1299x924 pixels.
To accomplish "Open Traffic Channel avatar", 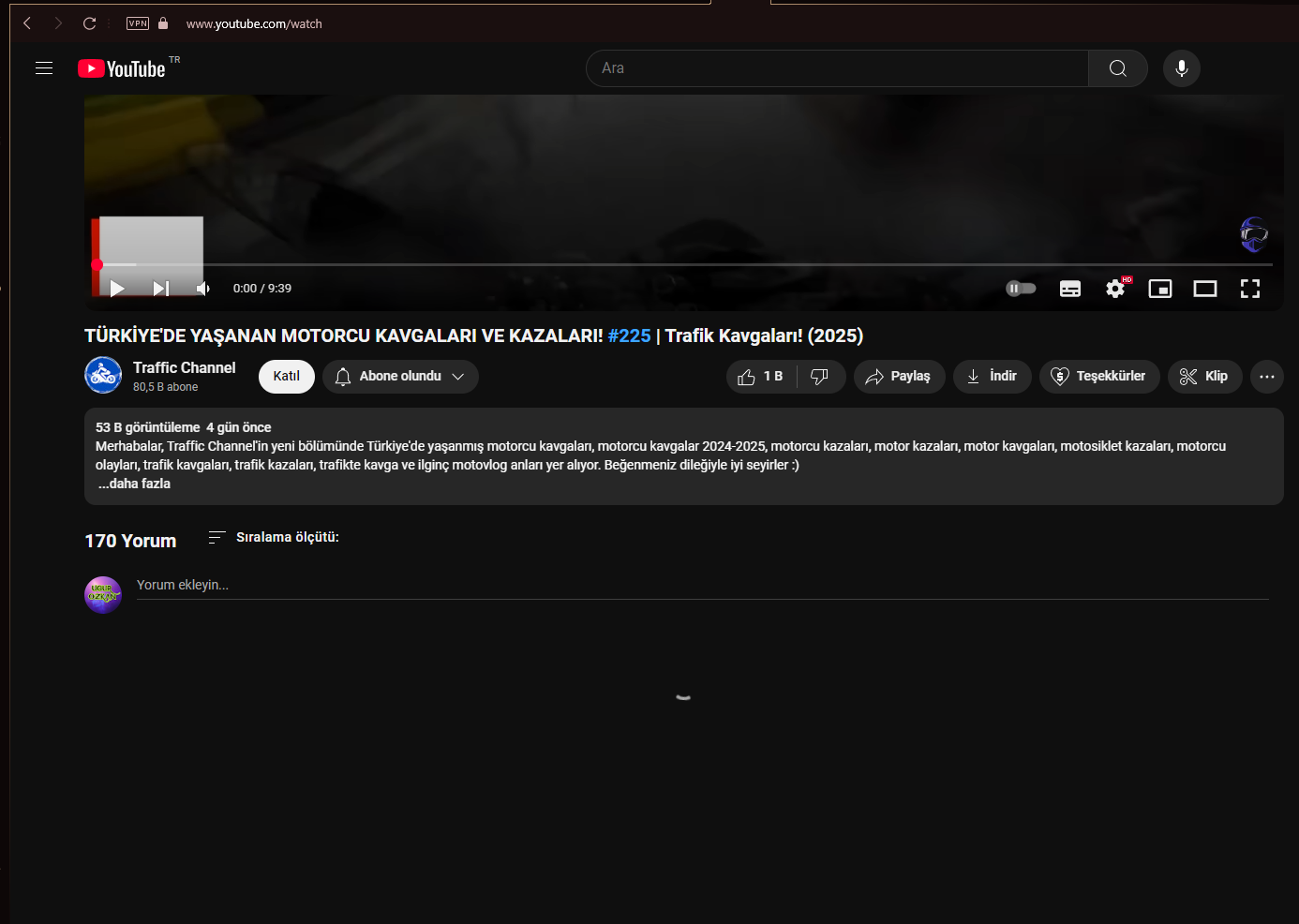I will pyautogui.click(x=103, y=376).
